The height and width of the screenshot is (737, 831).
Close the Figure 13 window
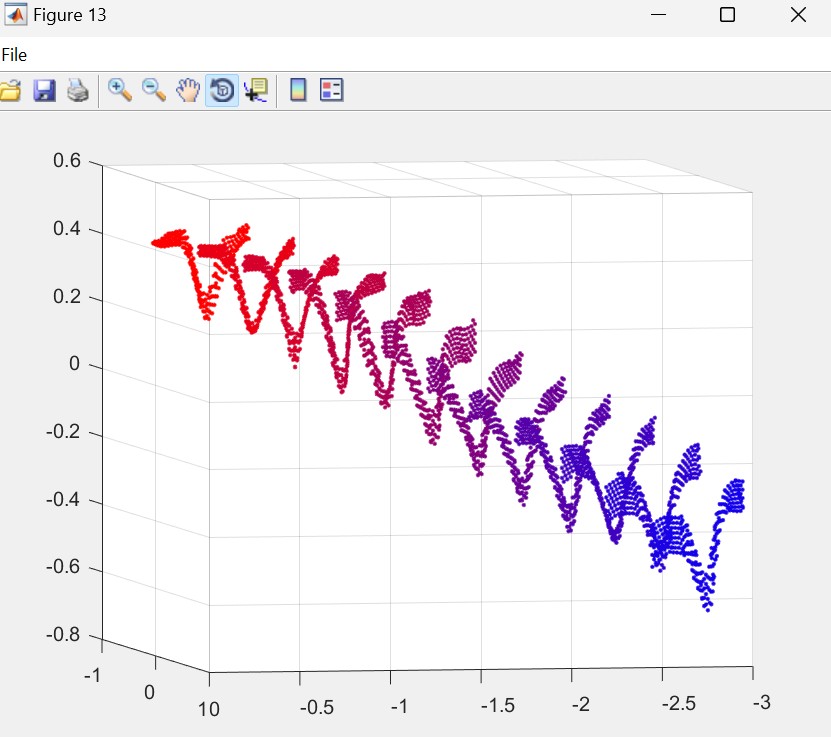tap(797, 15)
